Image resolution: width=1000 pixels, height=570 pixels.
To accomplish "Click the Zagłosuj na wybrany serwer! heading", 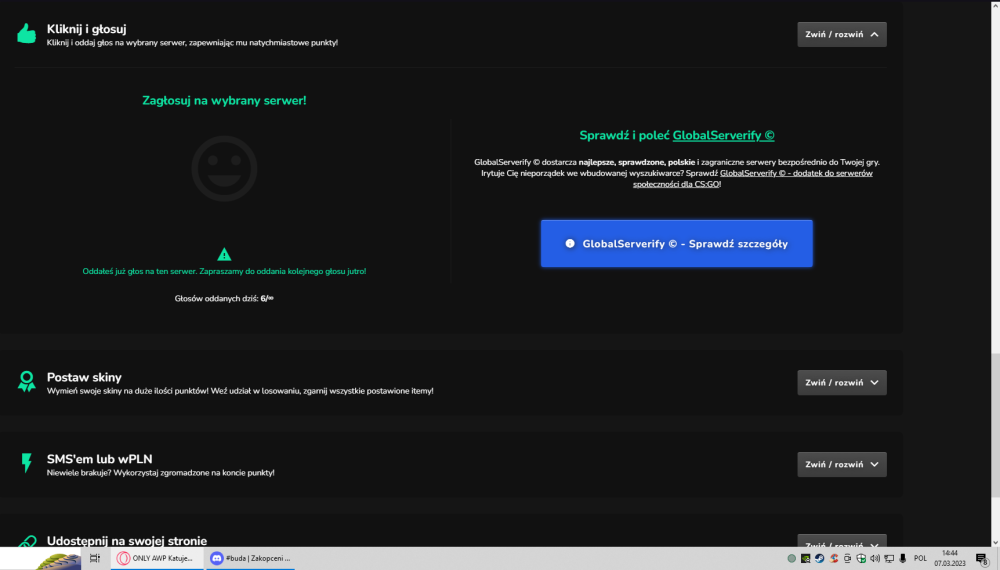I will (224, 101).
